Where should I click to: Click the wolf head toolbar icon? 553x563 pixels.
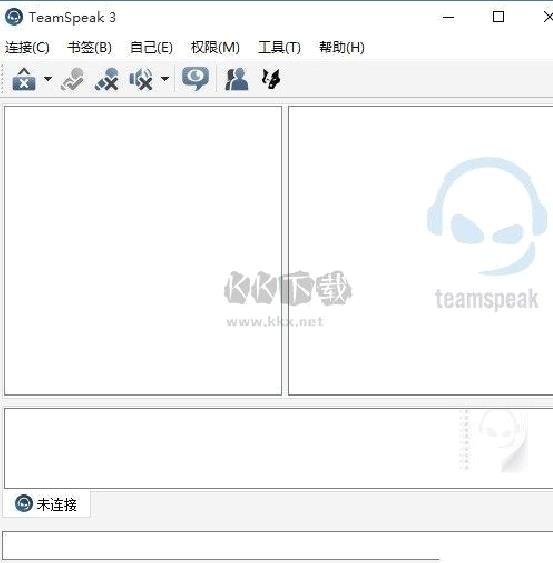click(x=271, y=79)
